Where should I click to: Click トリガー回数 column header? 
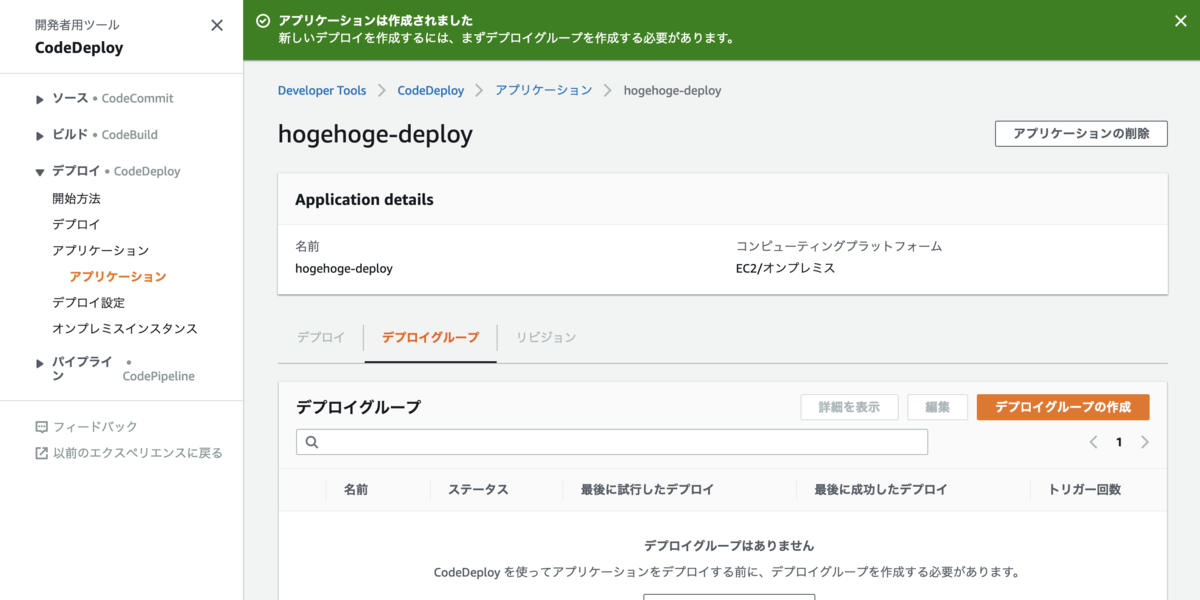[x=1085, y=490]
